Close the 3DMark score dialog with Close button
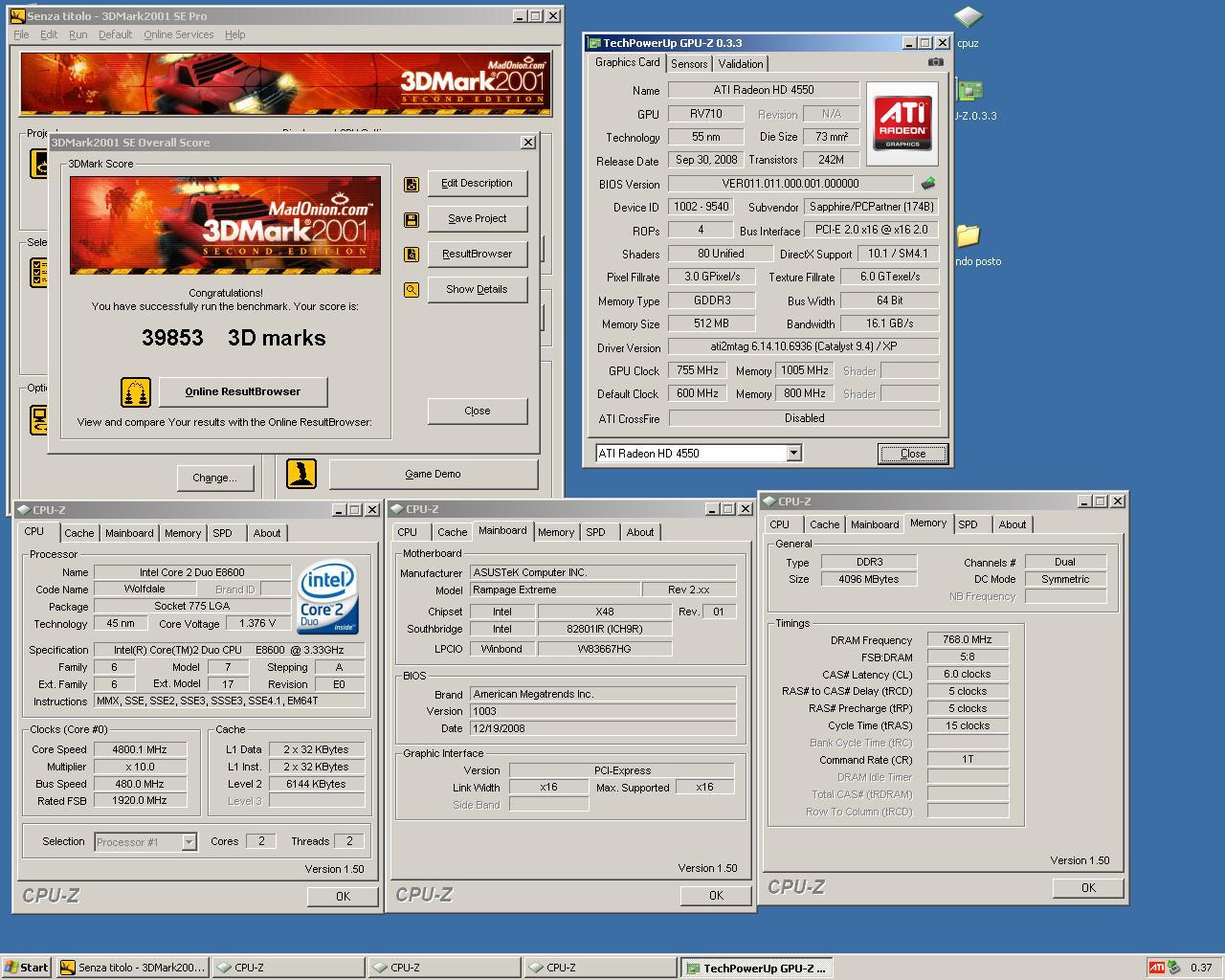 click(x=477, y=412)
